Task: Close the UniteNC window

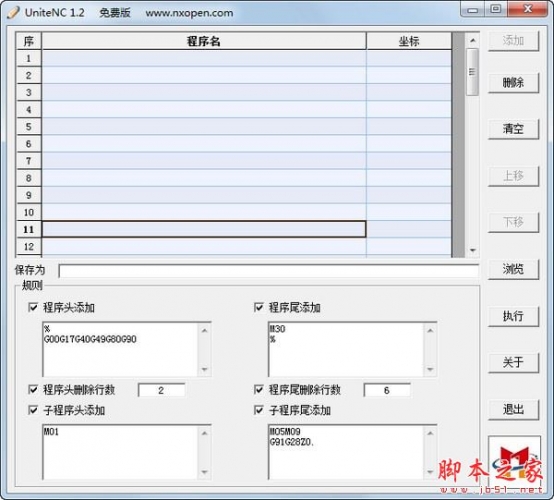Action: click(x=528, y=9)
